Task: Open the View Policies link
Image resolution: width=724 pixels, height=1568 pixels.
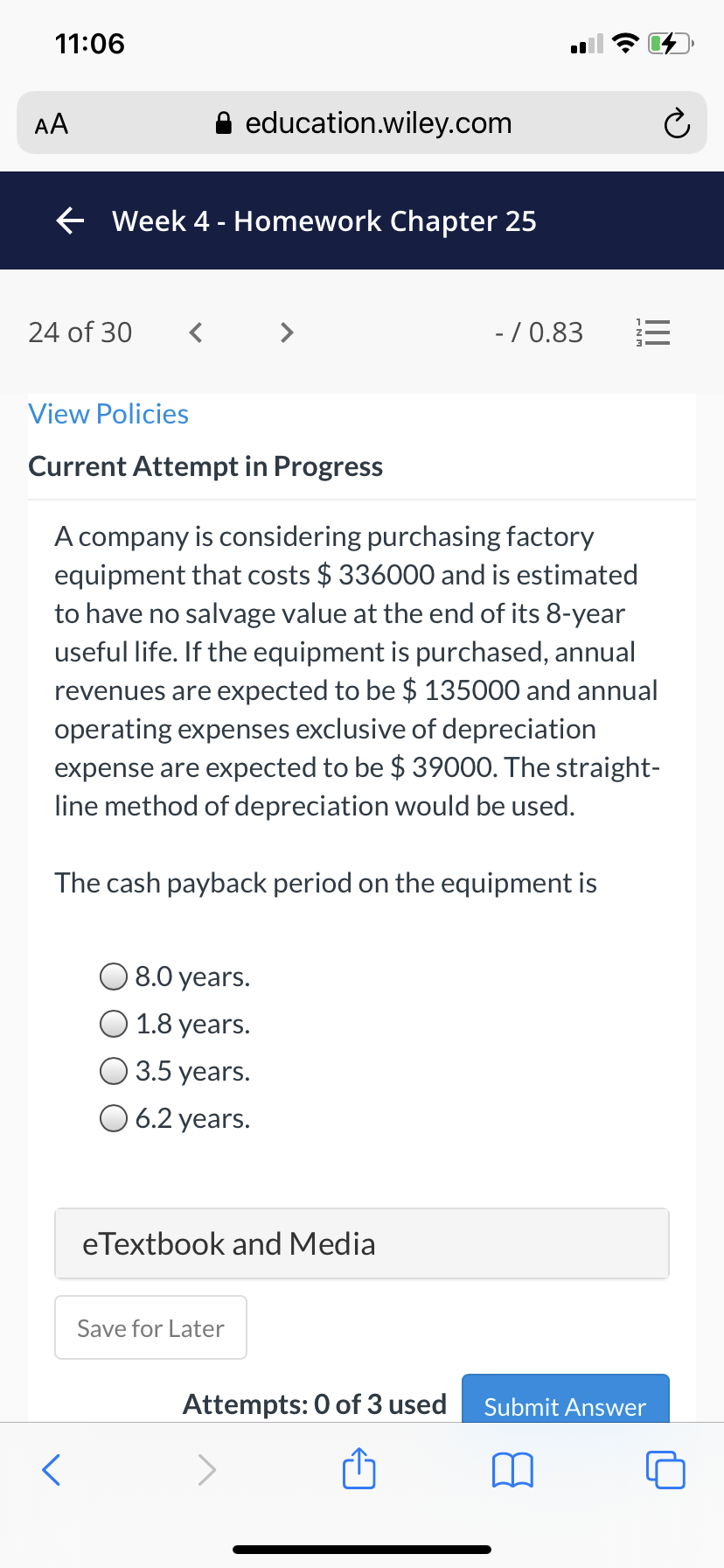Action: 108,414
